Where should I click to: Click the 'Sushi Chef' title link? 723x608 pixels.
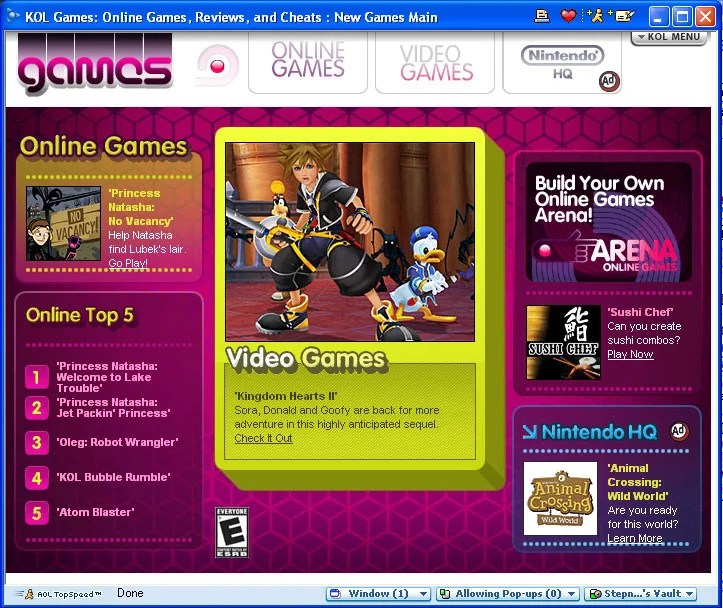click(640, 313)
